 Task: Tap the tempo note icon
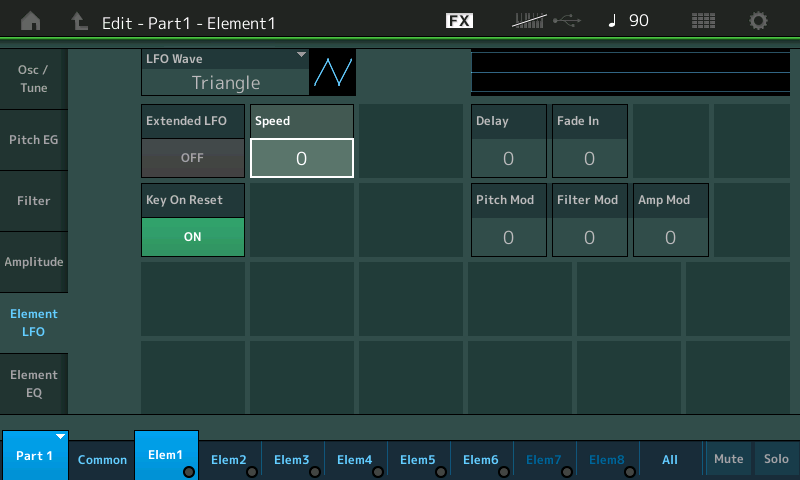tap(612, 21)
